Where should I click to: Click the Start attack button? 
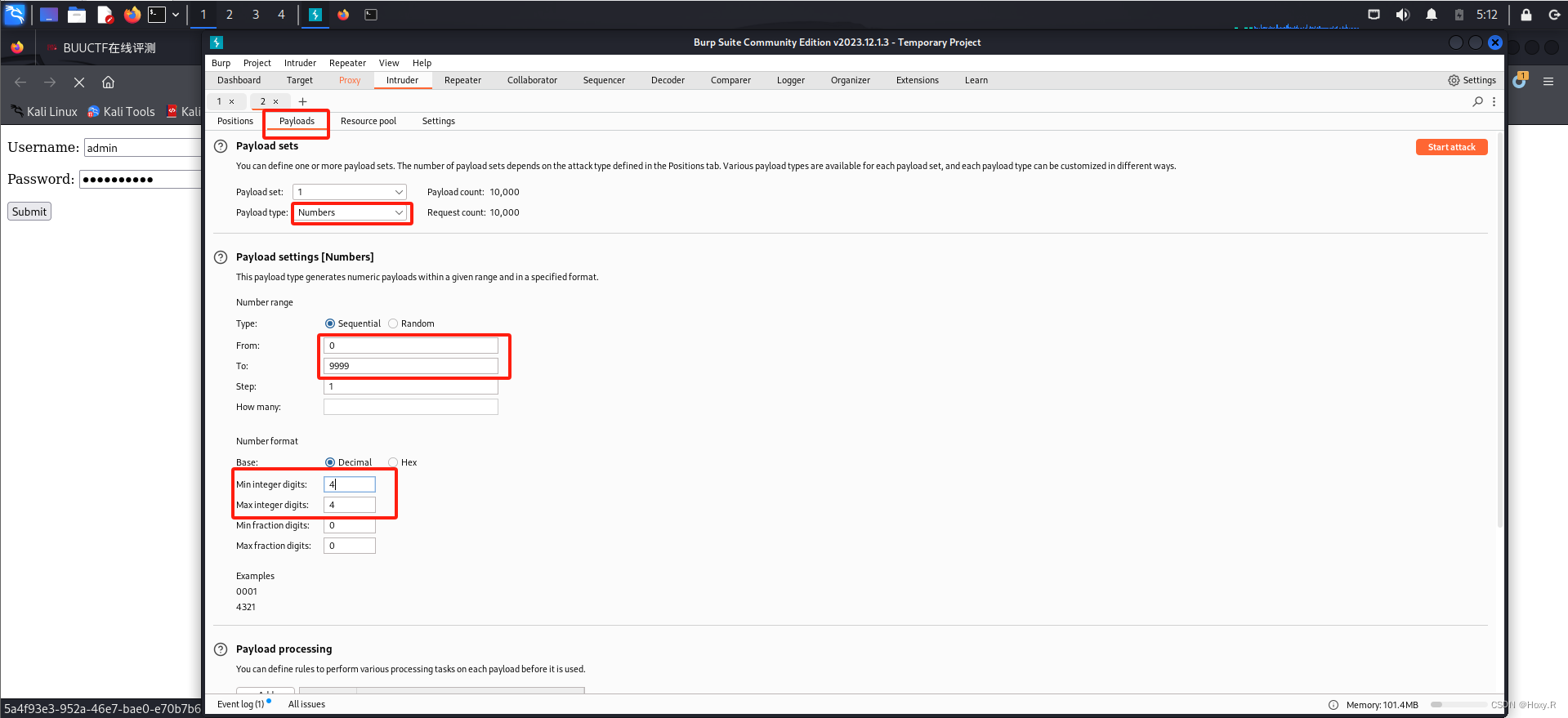[x=1451, y=147]
